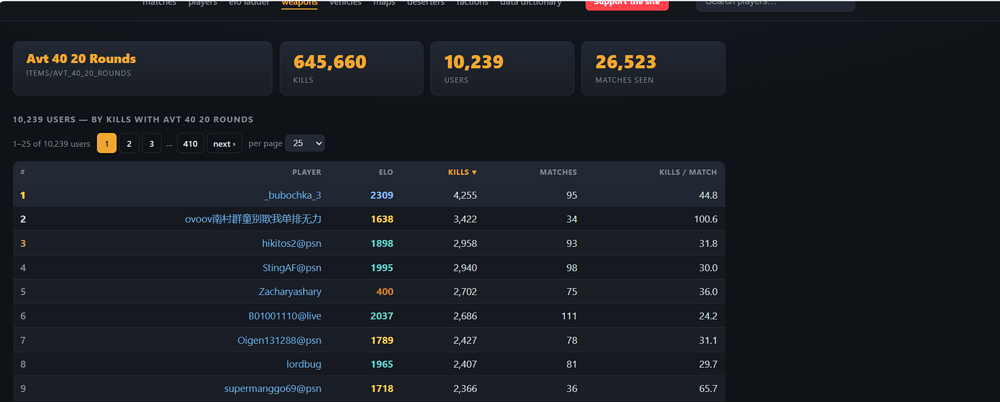
Task: Go to page 3 of users
Action: [x=151, y=144]
